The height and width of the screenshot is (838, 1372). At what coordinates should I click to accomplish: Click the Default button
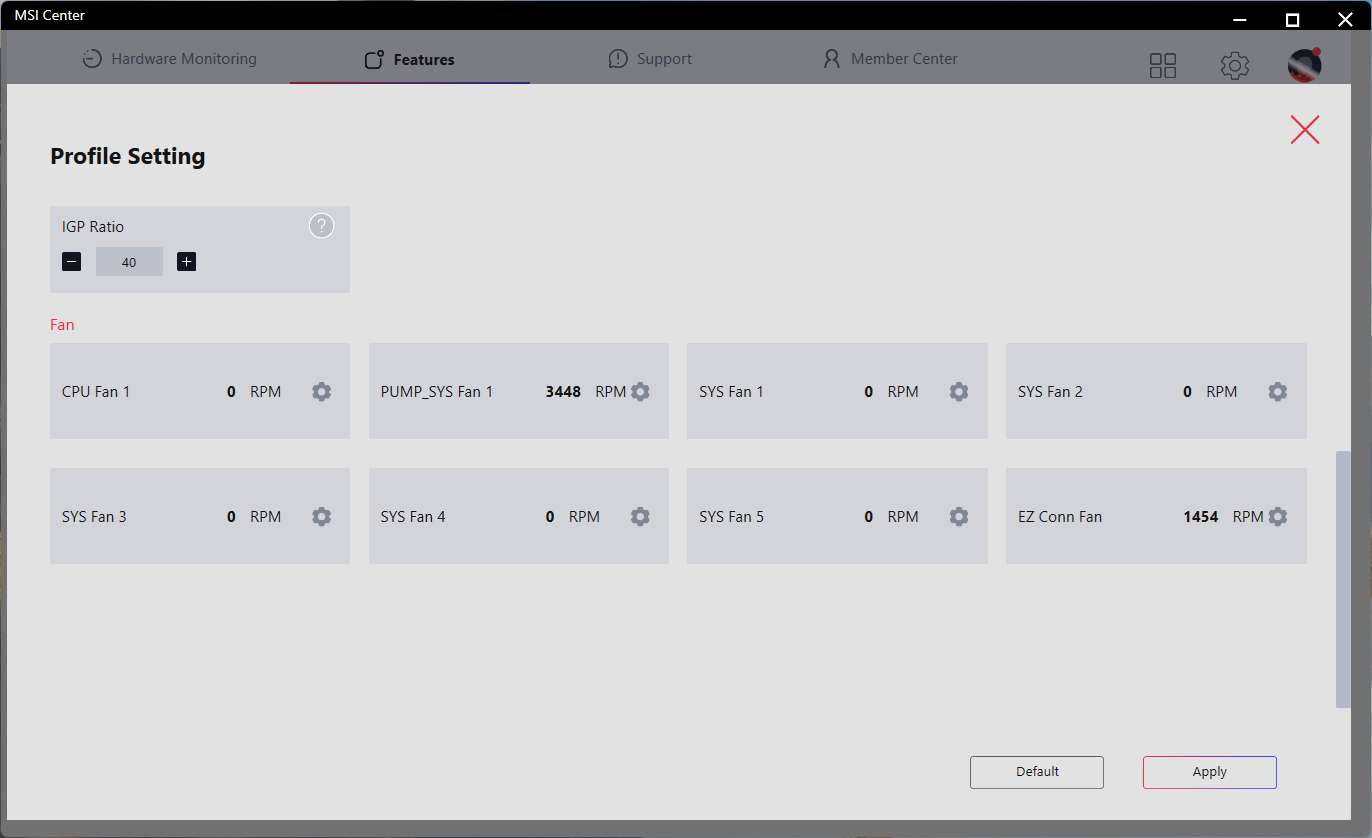(1037, 772)
